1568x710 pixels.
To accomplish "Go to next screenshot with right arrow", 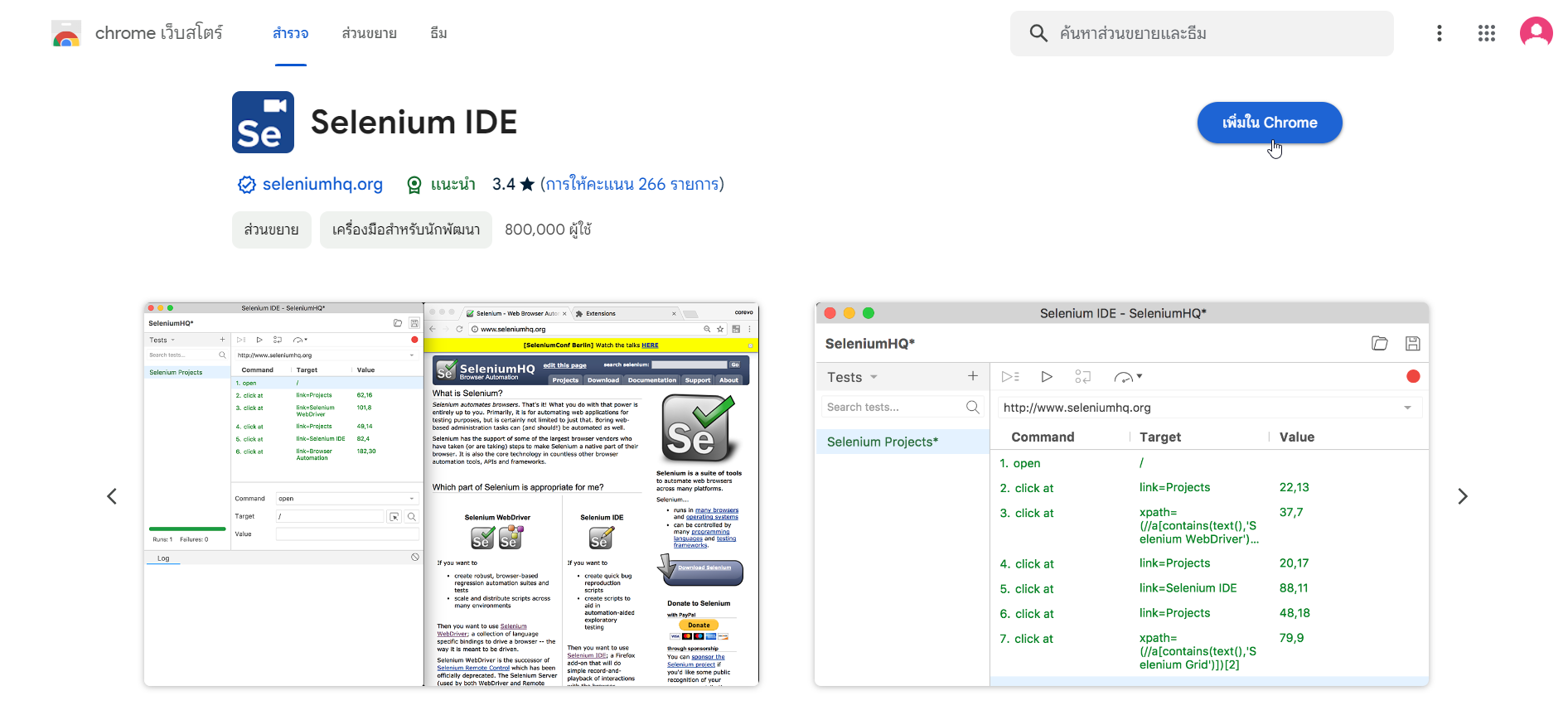I will pos(1463,496).
